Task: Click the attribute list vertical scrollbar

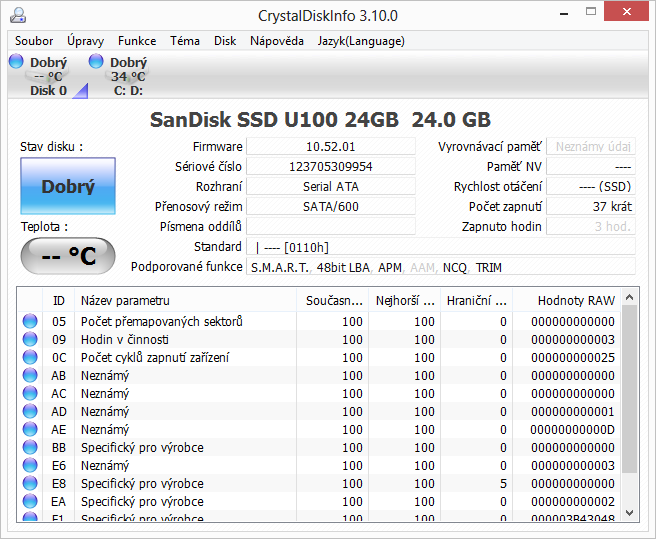Action: coord(629,400)
